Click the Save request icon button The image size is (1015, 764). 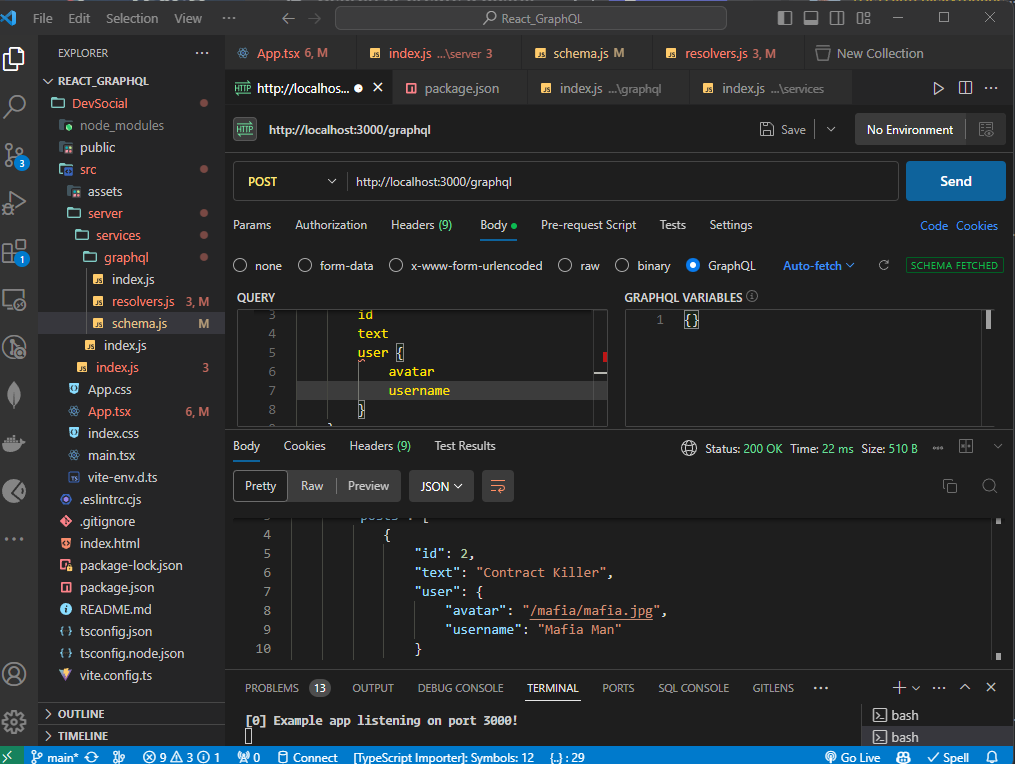pos(783,129)
